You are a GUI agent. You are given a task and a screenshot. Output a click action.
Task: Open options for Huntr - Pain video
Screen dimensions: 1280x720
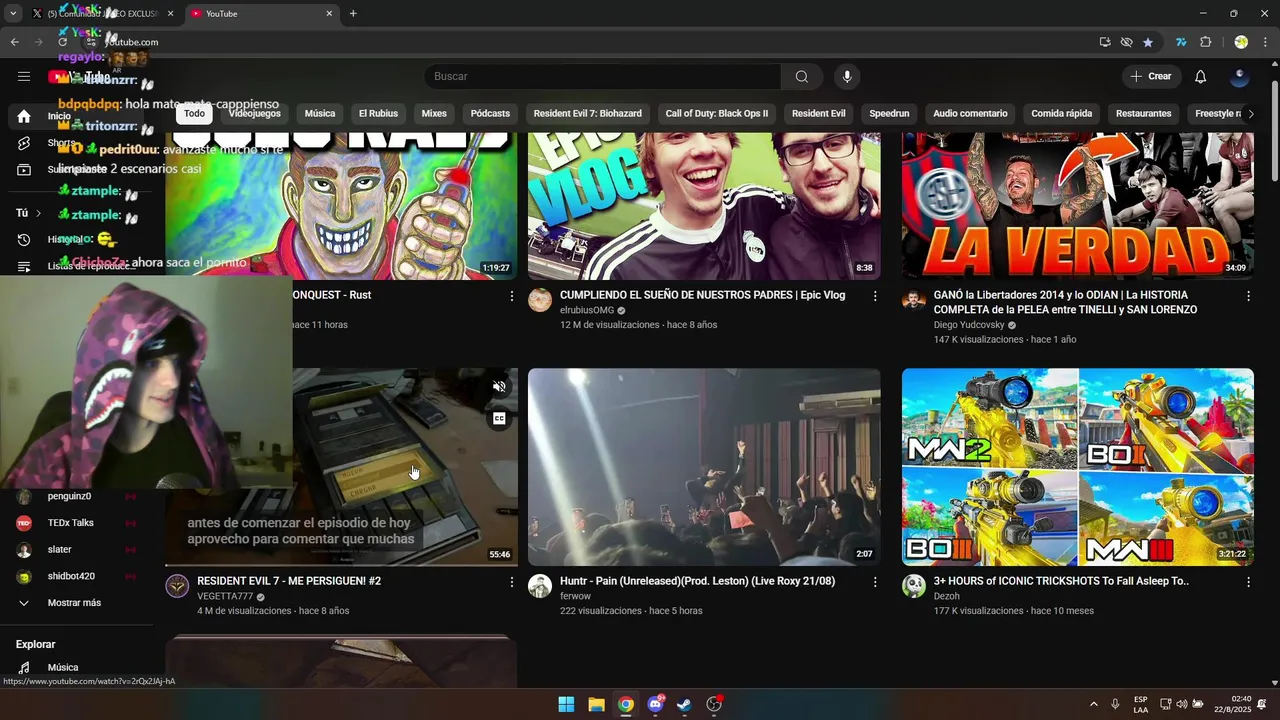coord(875,582)
